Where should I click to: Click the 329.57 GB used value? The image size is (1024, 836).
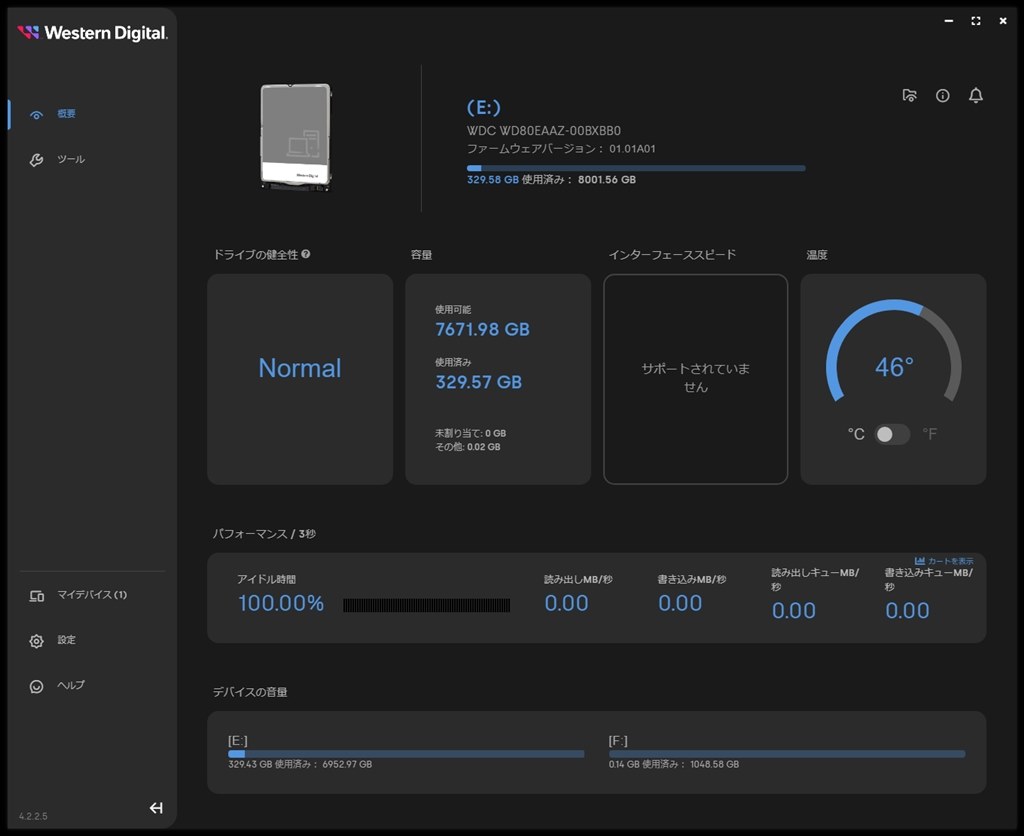tap(479, 382)
